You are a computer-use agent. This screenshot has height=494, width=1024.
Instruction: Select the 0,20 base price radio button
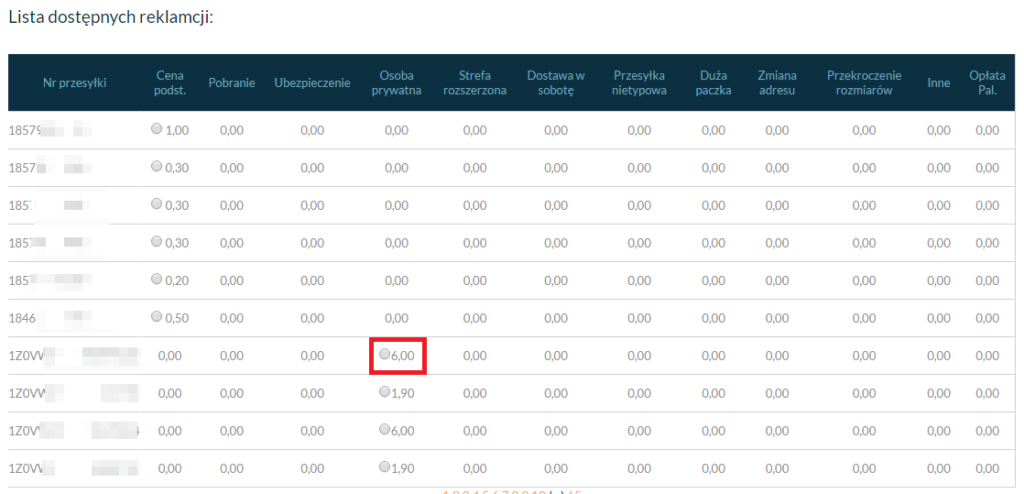pyautogui.click(x=156, y=279)
